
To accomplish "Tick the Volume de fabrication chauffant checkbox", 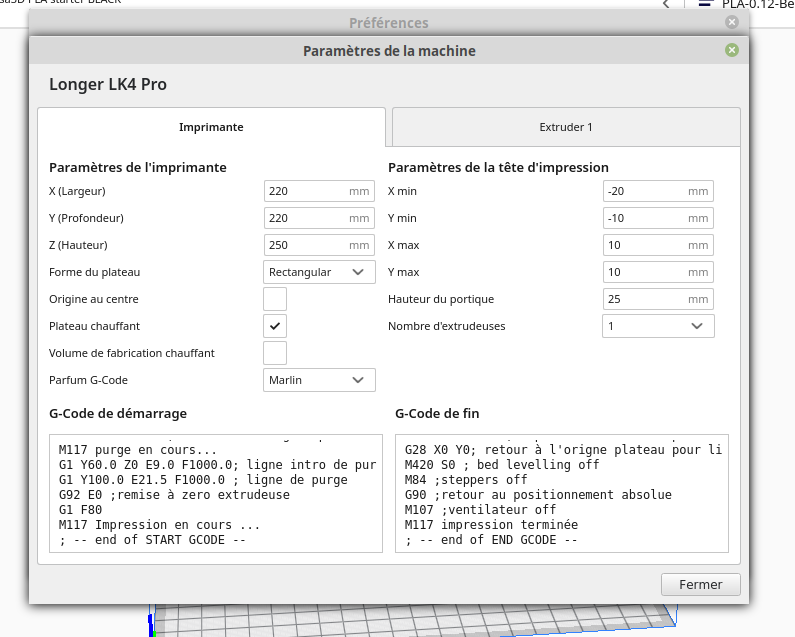I will (x=275, y=353).
